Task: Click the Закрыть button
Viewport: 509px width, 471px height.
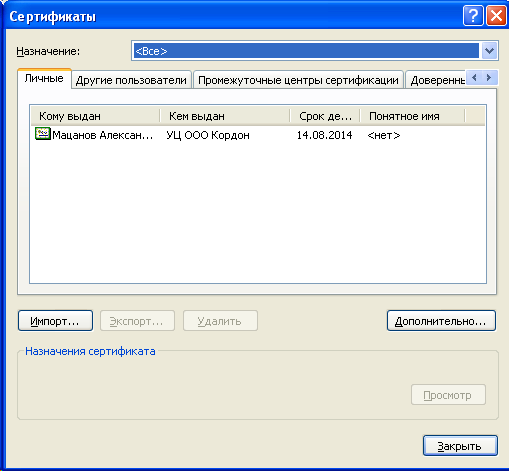Action: [x=460, y=445]
